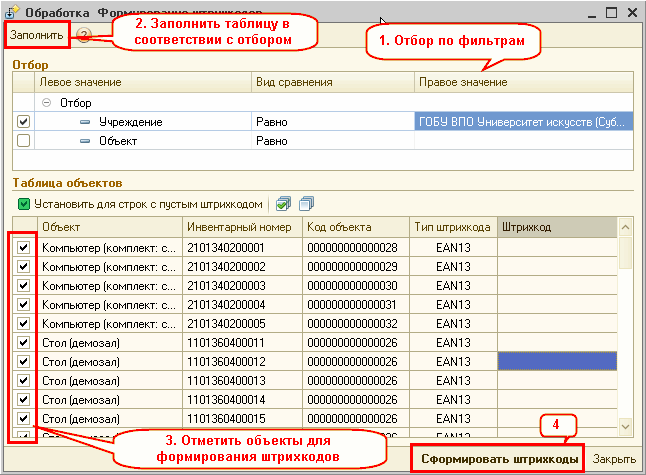Uncheck the row with inventory number 2101340200004
Screen dimensions: 646x475
[23, 304]
